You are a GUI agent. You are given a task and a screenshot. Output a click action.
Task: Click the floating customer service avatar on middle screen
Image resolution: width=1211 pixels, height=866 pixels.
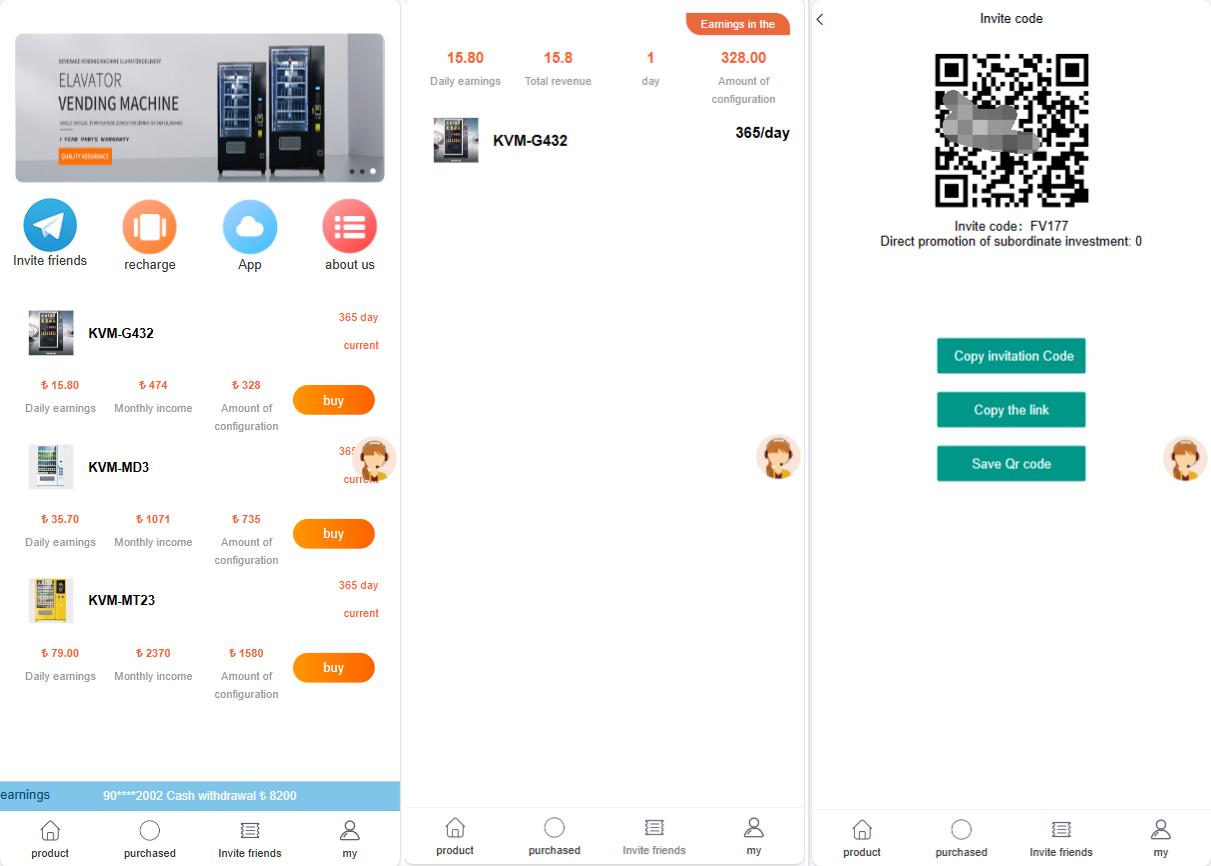[778, 456]
